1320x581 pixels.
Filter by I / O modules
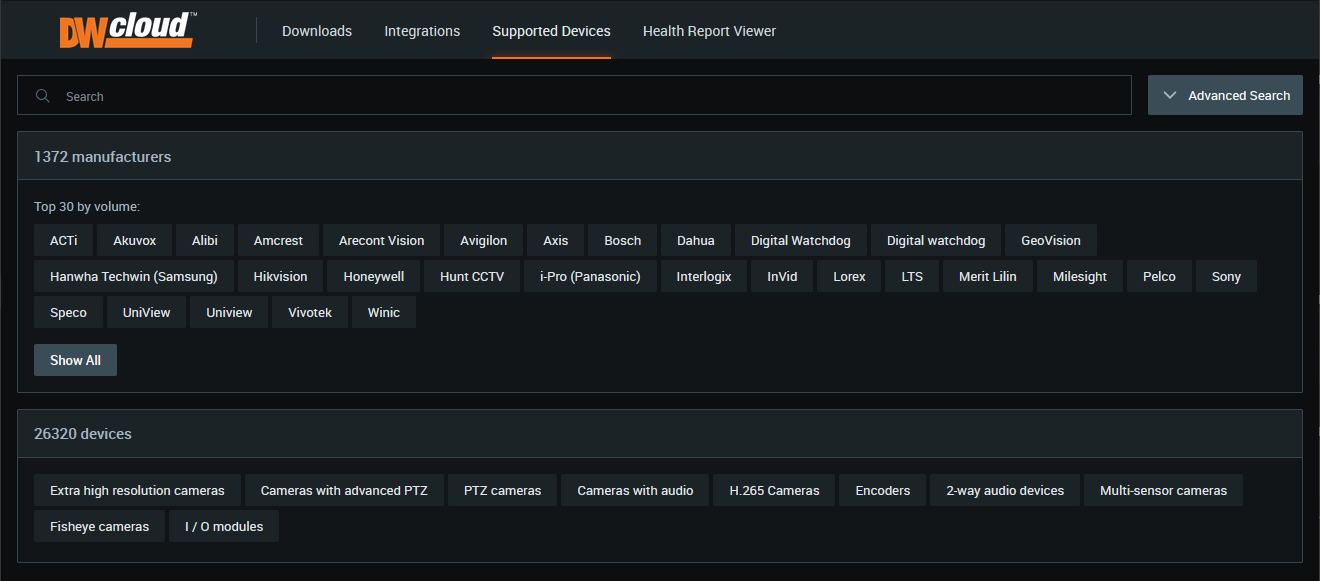point(224,526)
